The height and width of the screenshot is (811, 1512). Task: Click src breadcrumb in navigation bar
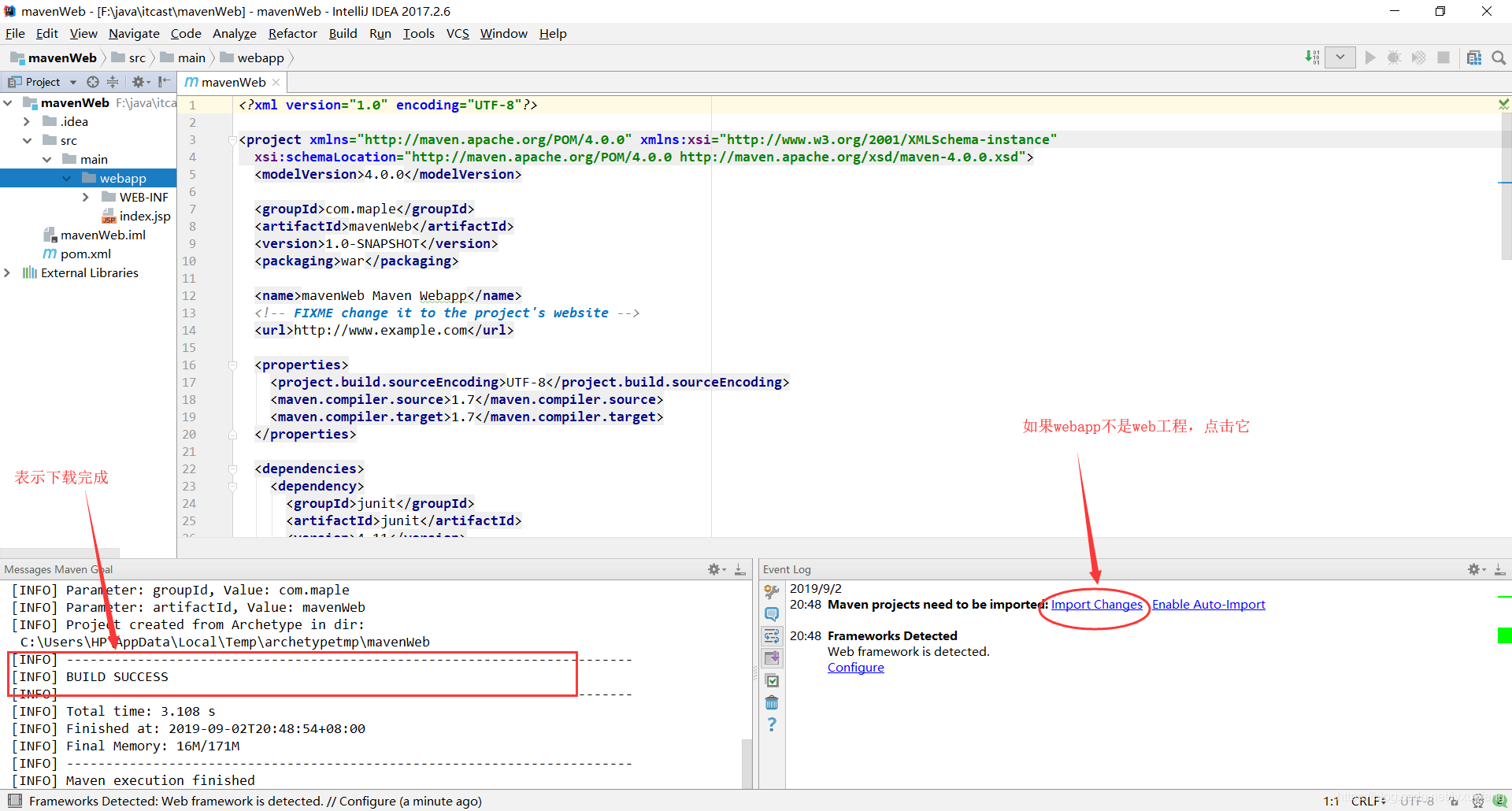click(x=129, y=57)
